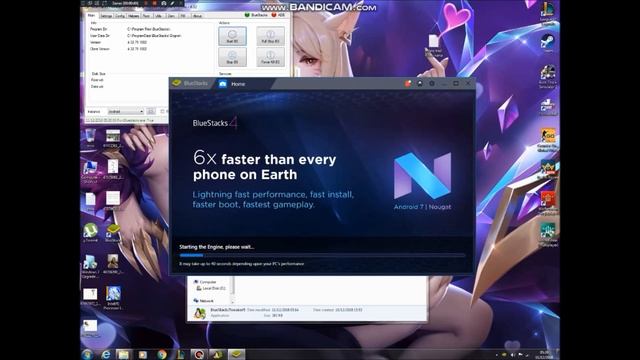Switch to the Main tab in Tweaker

pyautogui.click(x=92, y=16)
